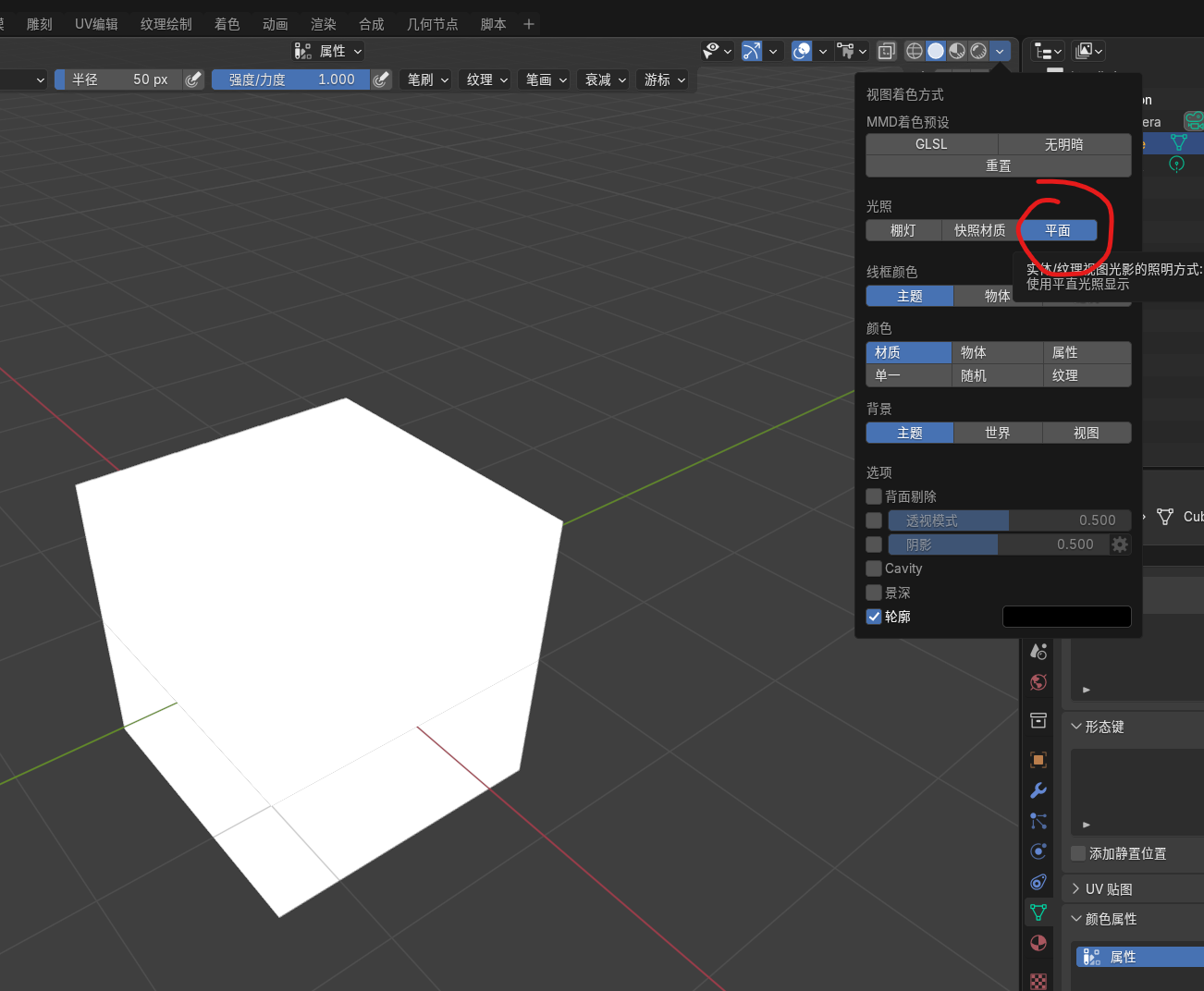Enable 背面剔除 backface culling checkbox

tap(874, 496)
